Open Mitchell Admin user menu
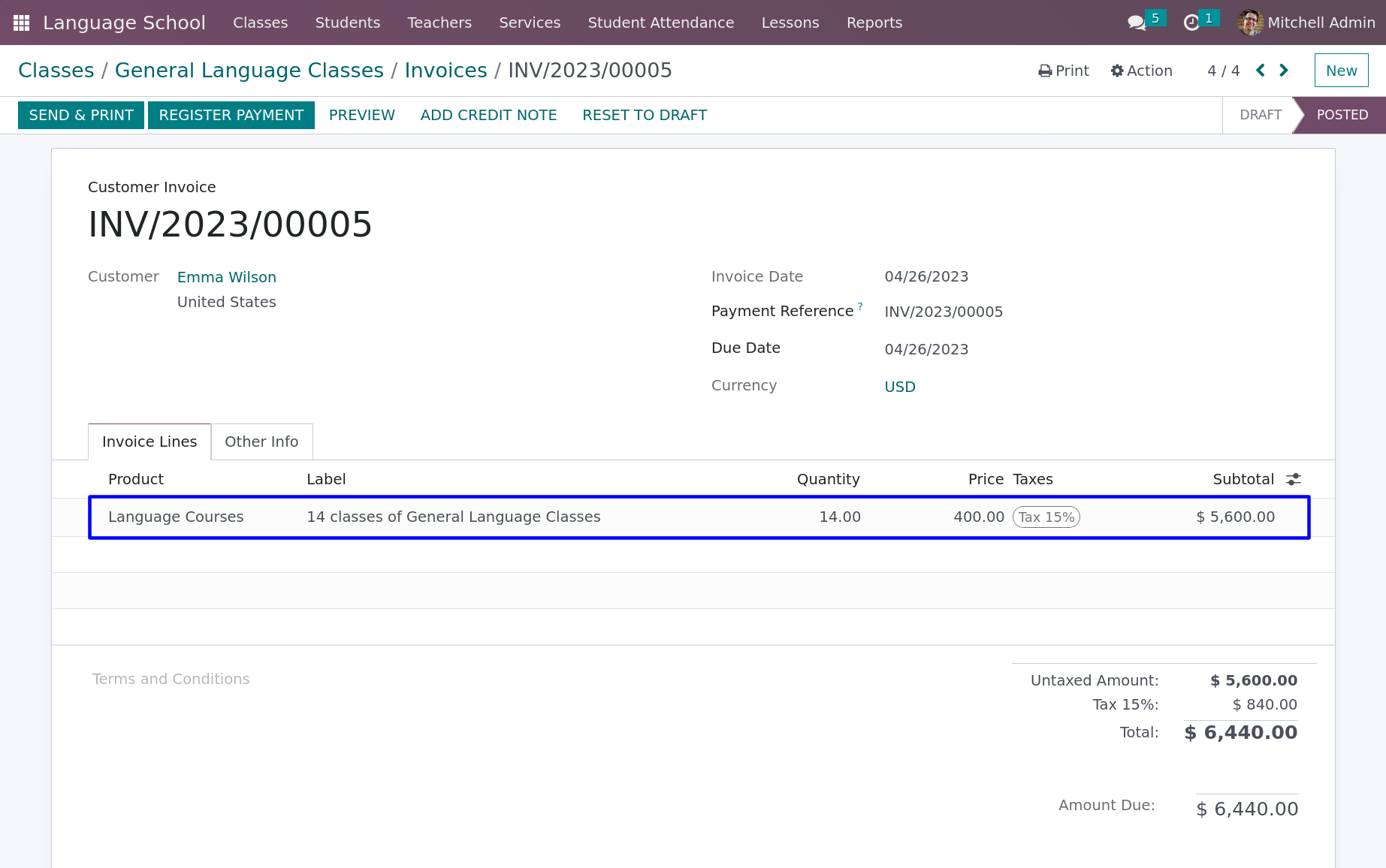The height and width of the screenshot is (868, 1386). click(x=1306, y=23)
